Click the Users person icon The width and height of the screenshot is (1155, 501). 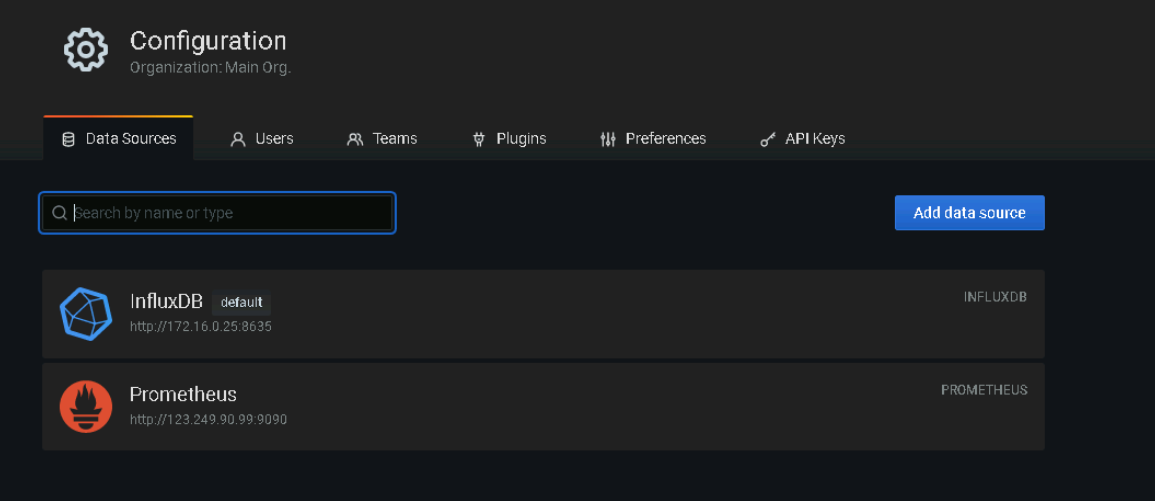(237, 139)
